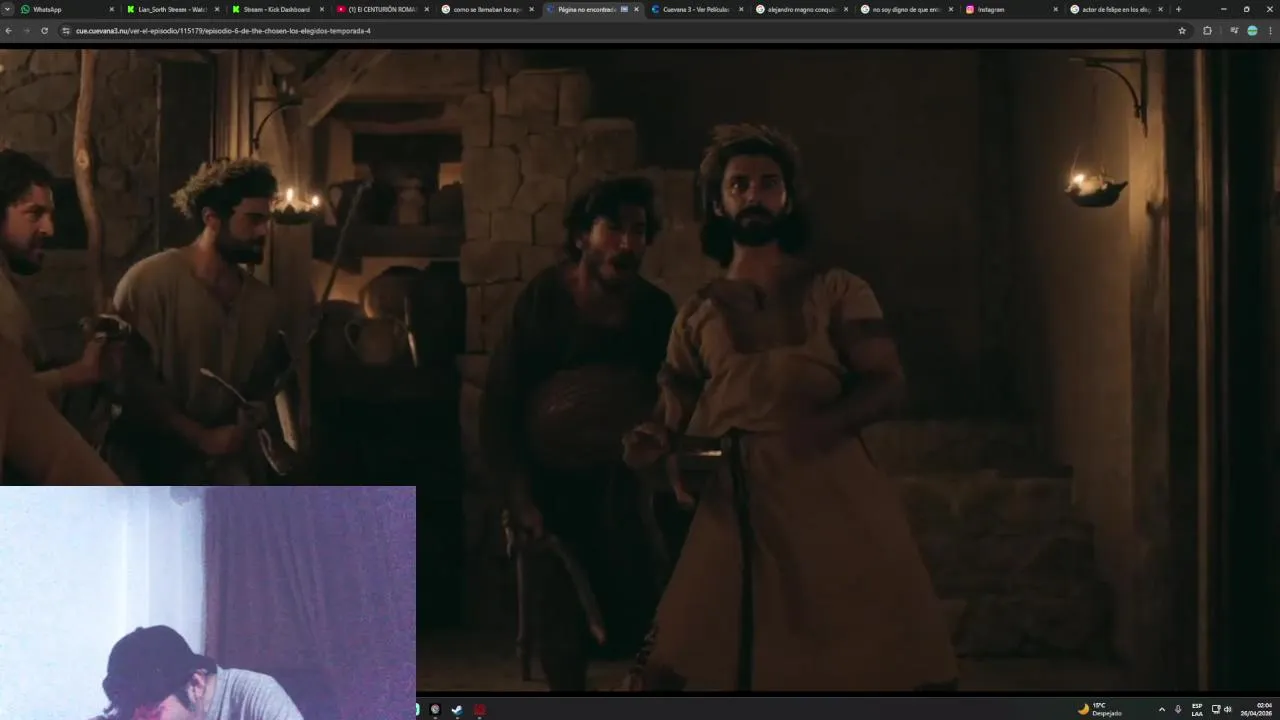This screenshot has height=720, width=1280.
Task: Close the WhatsApp tab
Action: [112, 9]
